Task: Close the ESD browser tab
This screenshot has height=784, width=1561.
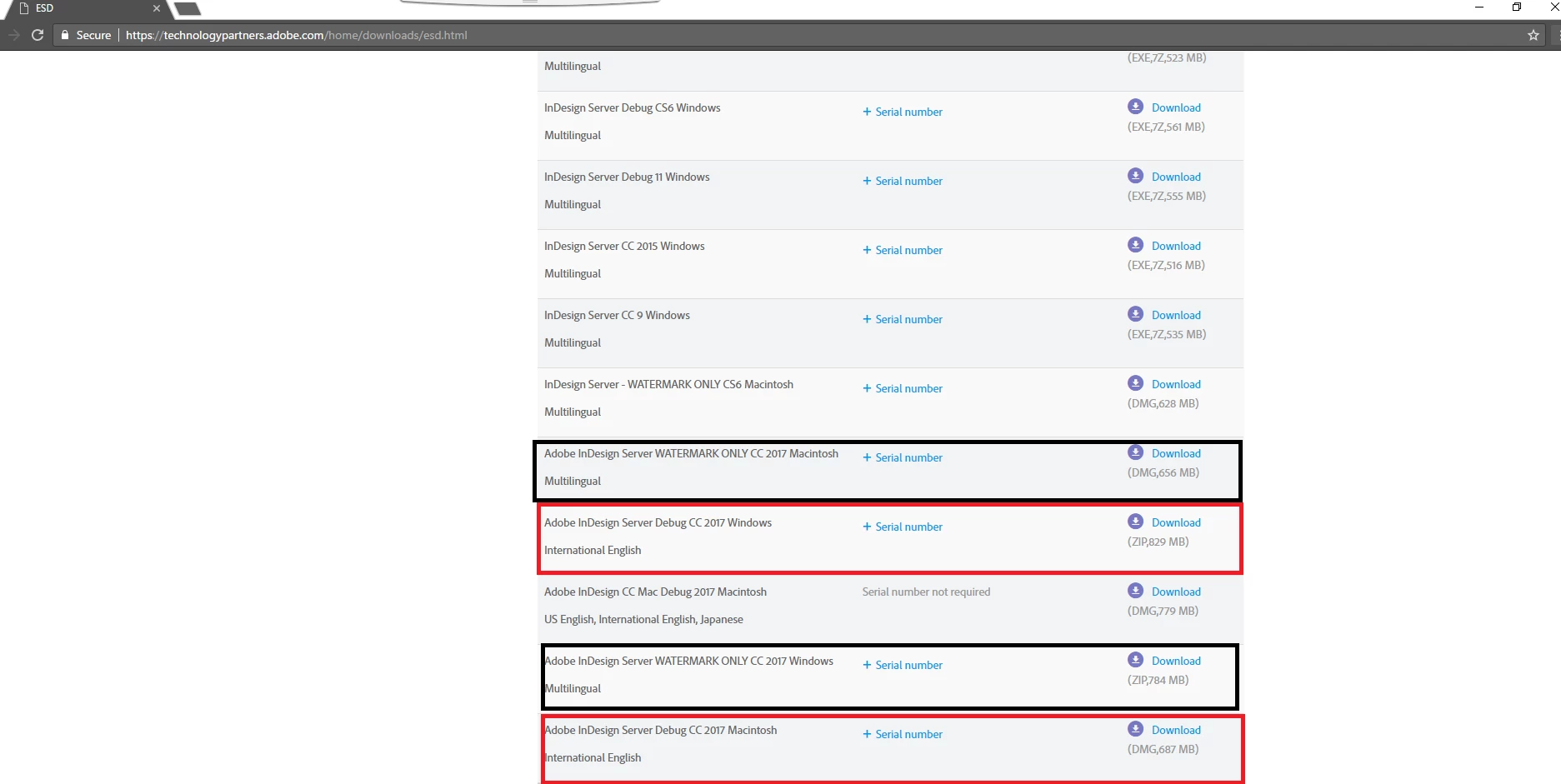Action: (x=156, y=8)
